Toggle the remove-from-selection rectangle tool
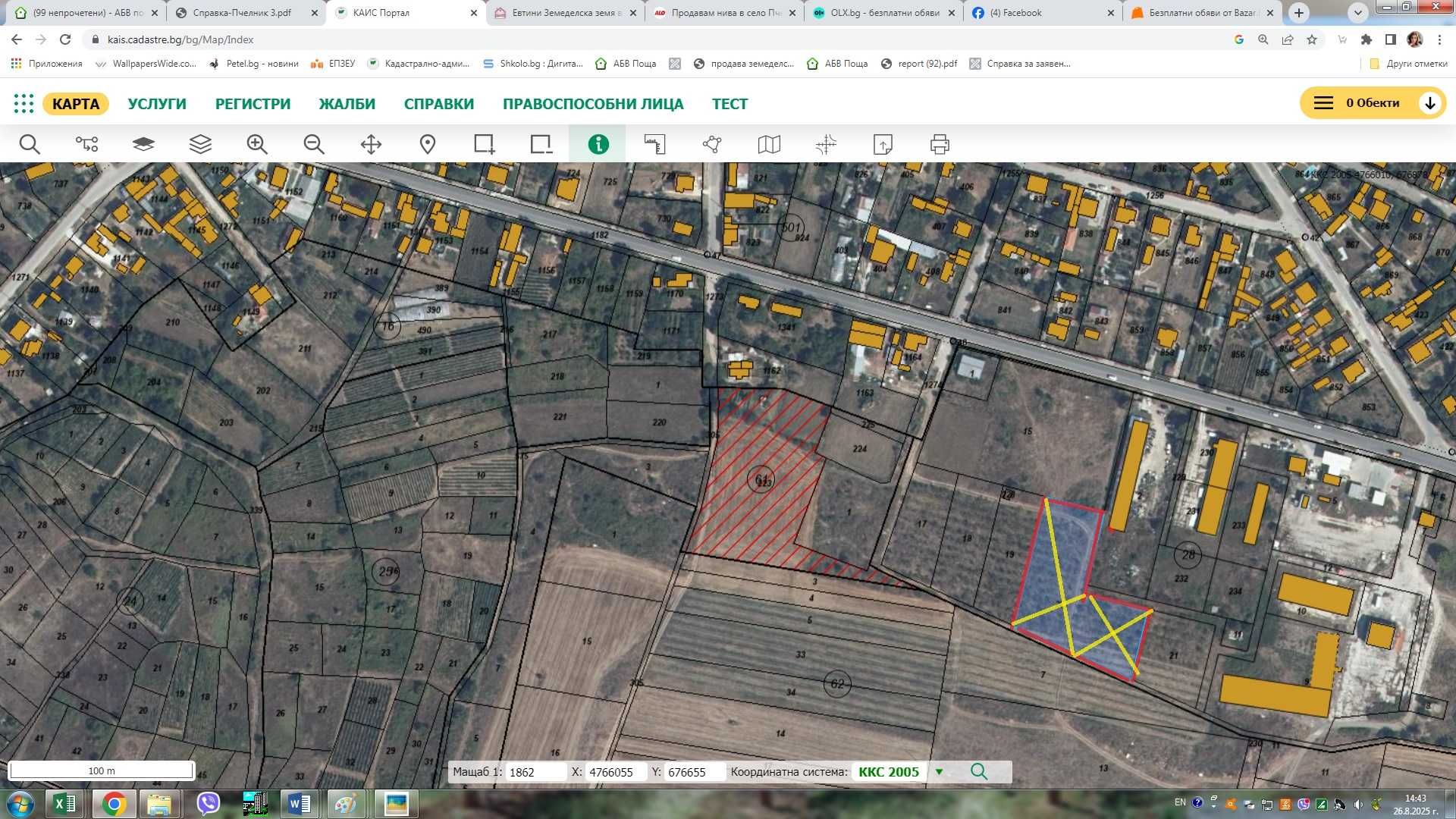This screenshot has height=819, width=1456. click(x=541, y=144)
